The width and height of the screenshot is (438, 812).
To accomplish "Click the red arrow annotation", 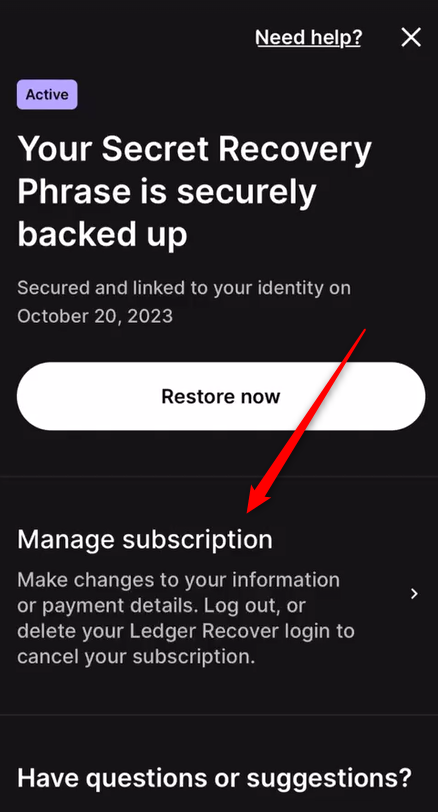I will point(306,420).
